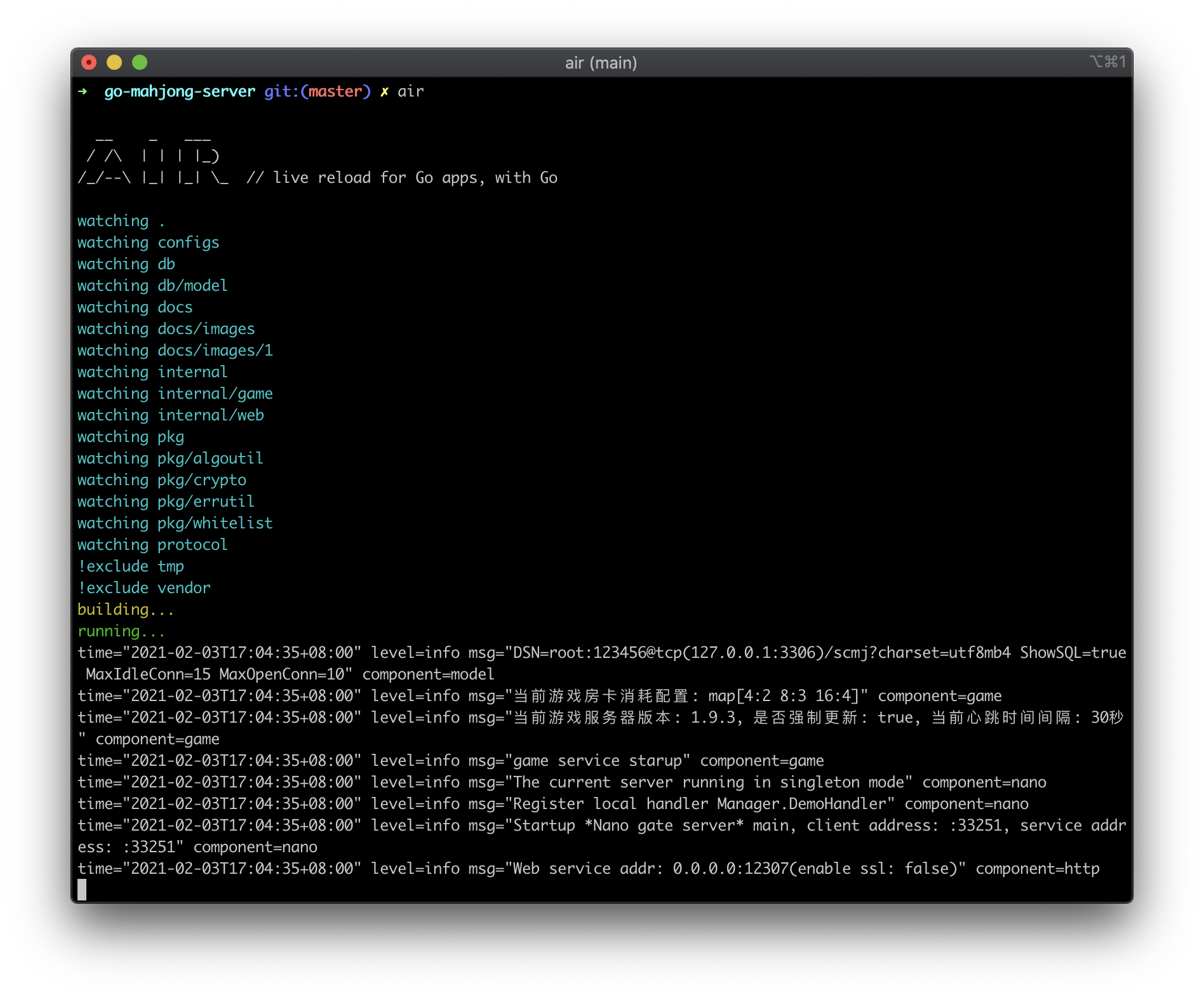This screenshot has height=997, width=1204.
Task: Click 'The current server running in singleton mode'
Action: tap(709, 782)
